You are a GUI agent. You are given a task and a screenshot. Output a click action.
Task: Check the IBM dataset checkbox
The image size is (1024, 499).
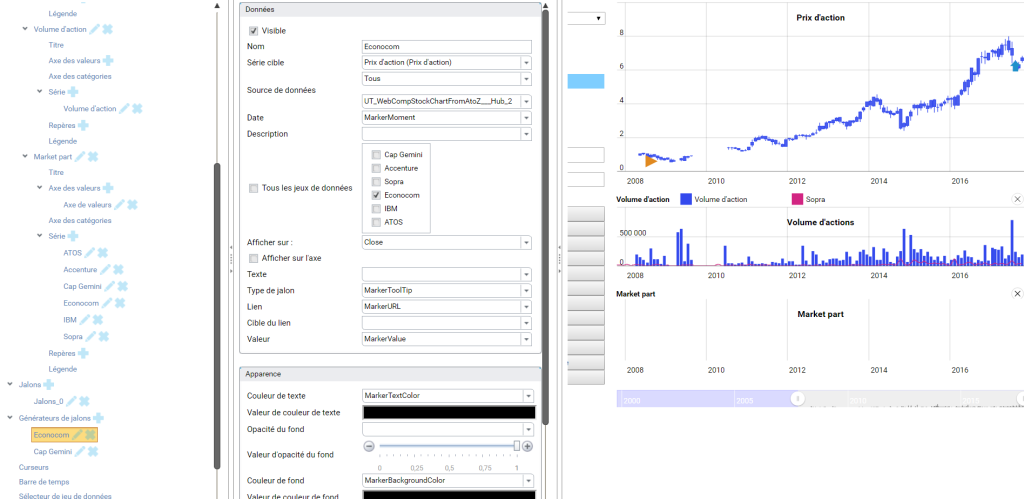(376, 208)
